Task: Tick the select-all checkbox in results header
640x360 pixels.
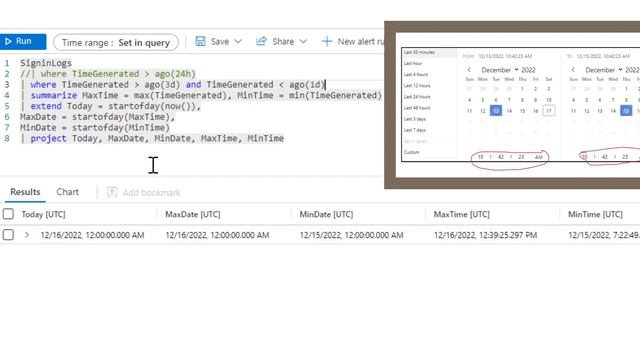Action: [8, 214]
